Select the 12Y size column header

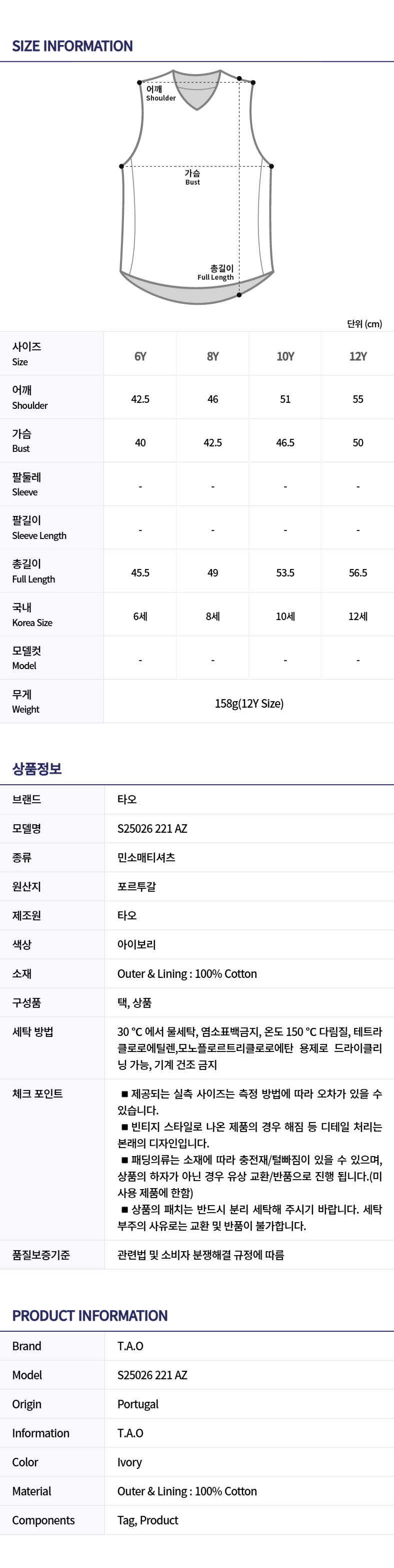[357, 356]
